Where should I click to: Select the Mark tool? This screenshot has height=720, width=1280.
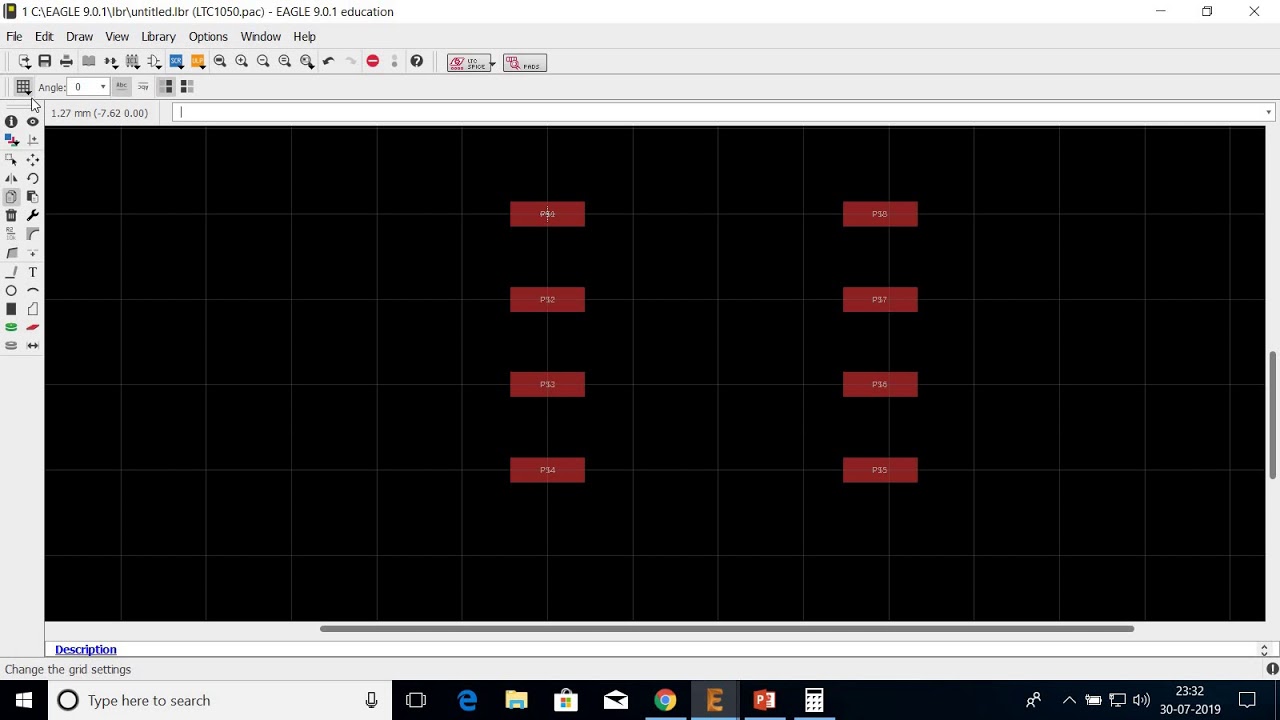pyautogui.click(x=33, y=140)
